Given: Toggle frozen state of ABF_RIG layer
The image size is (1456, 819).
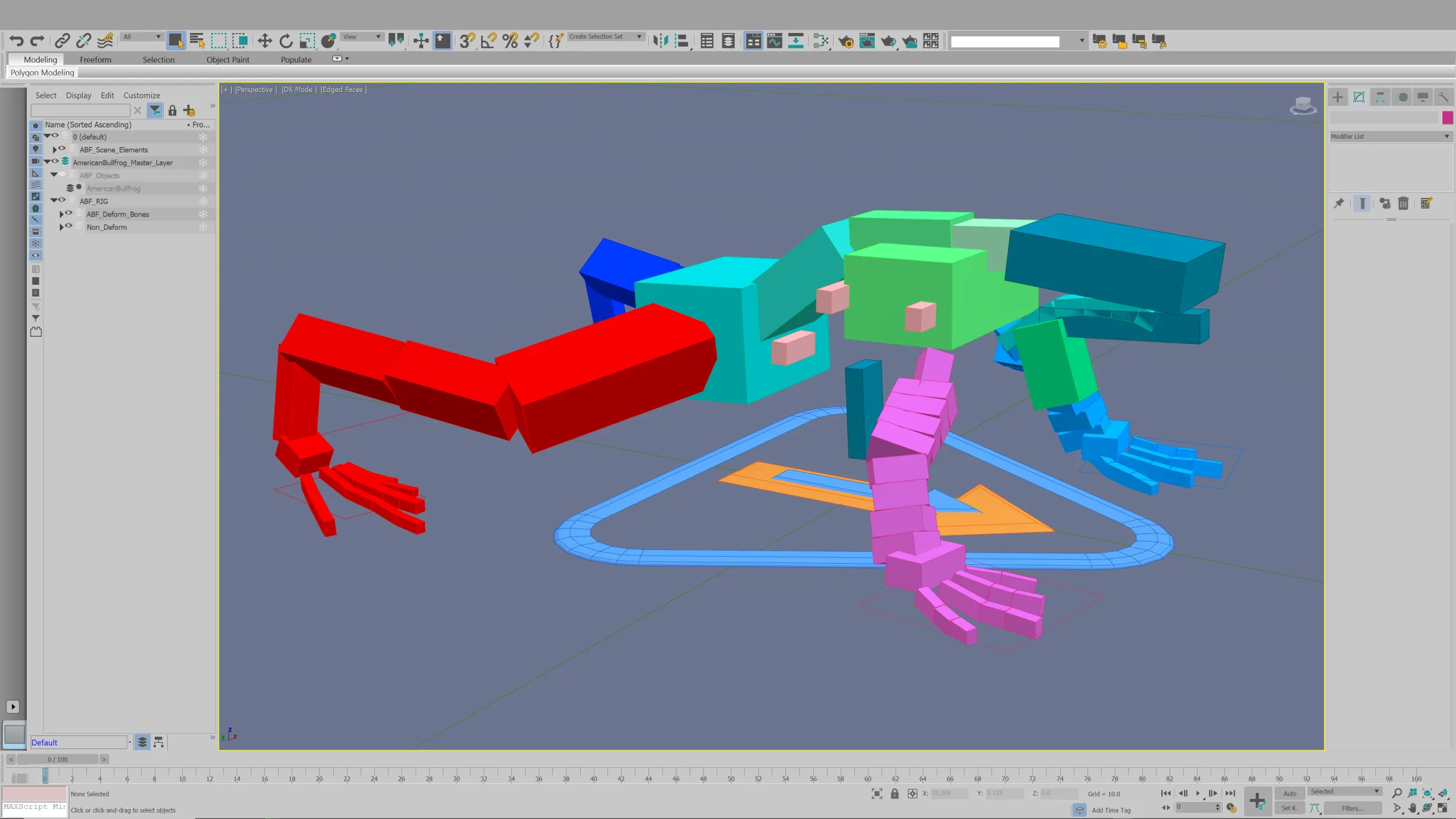Looking at the screenshot, I should [x=202, y=201].
